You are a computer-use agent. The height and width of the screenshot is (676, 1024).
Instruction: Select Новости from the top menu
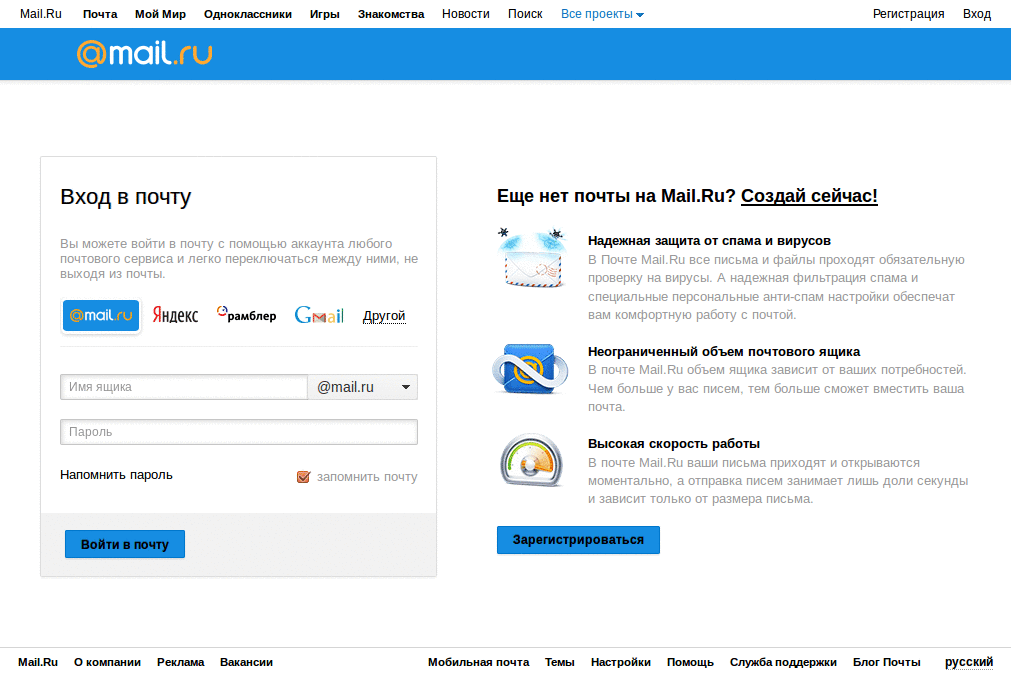pos(465,13)
